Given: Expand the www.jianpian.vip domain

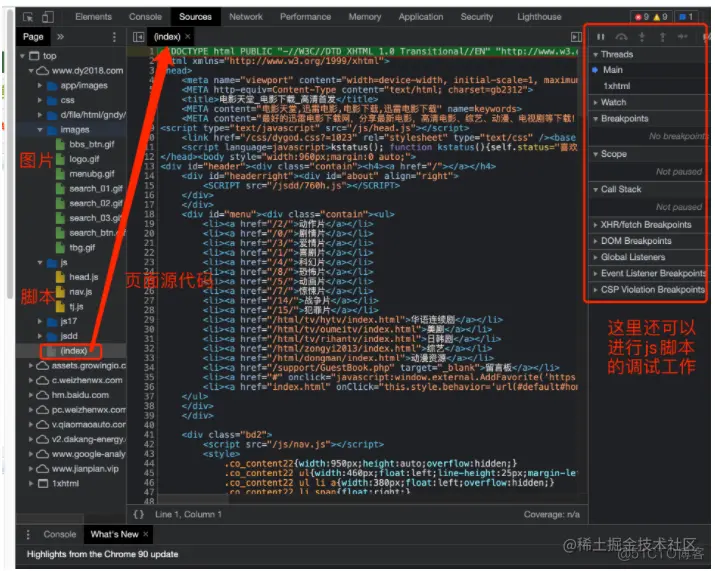Looking at the screenshot, I should 31,469.
